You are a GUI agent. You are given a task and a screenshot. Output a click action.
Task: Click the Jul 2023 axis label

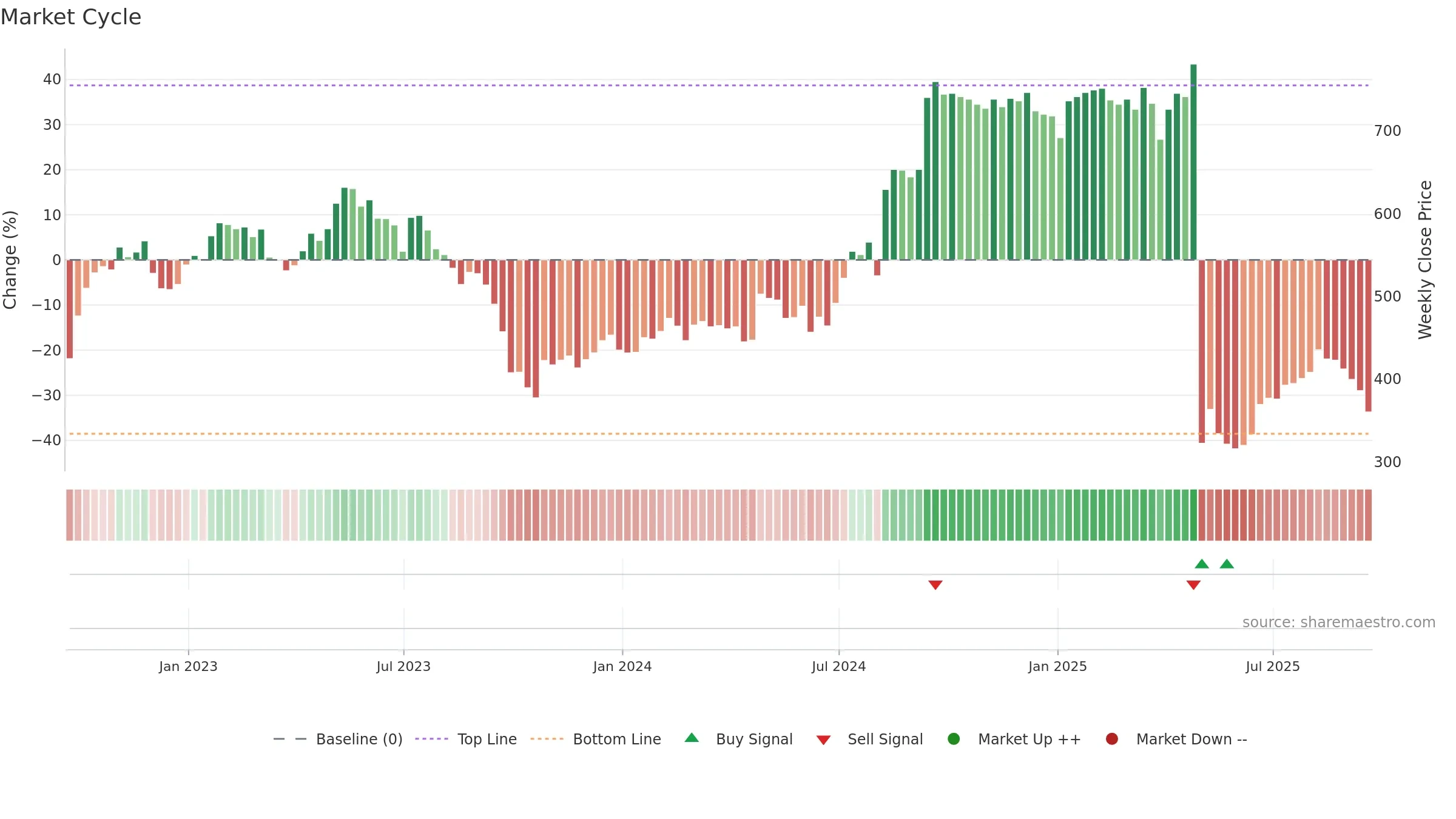[403, 666]
